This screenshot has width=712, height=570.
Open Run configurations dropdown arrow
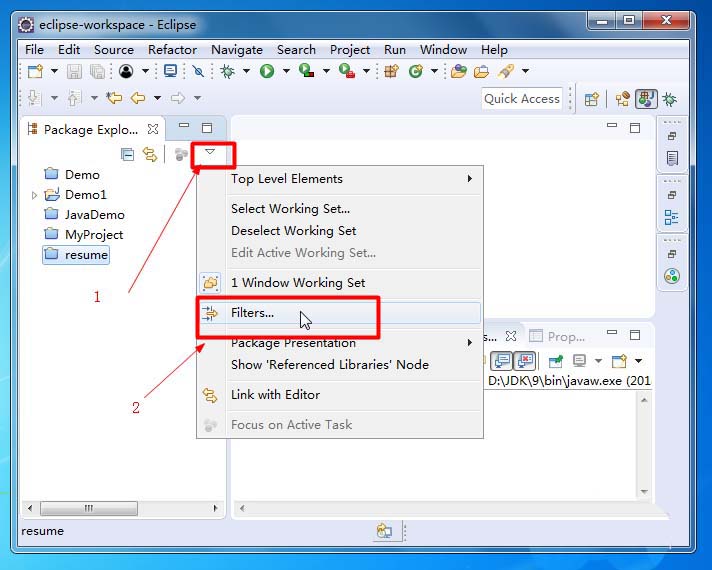tap(286, 71)
